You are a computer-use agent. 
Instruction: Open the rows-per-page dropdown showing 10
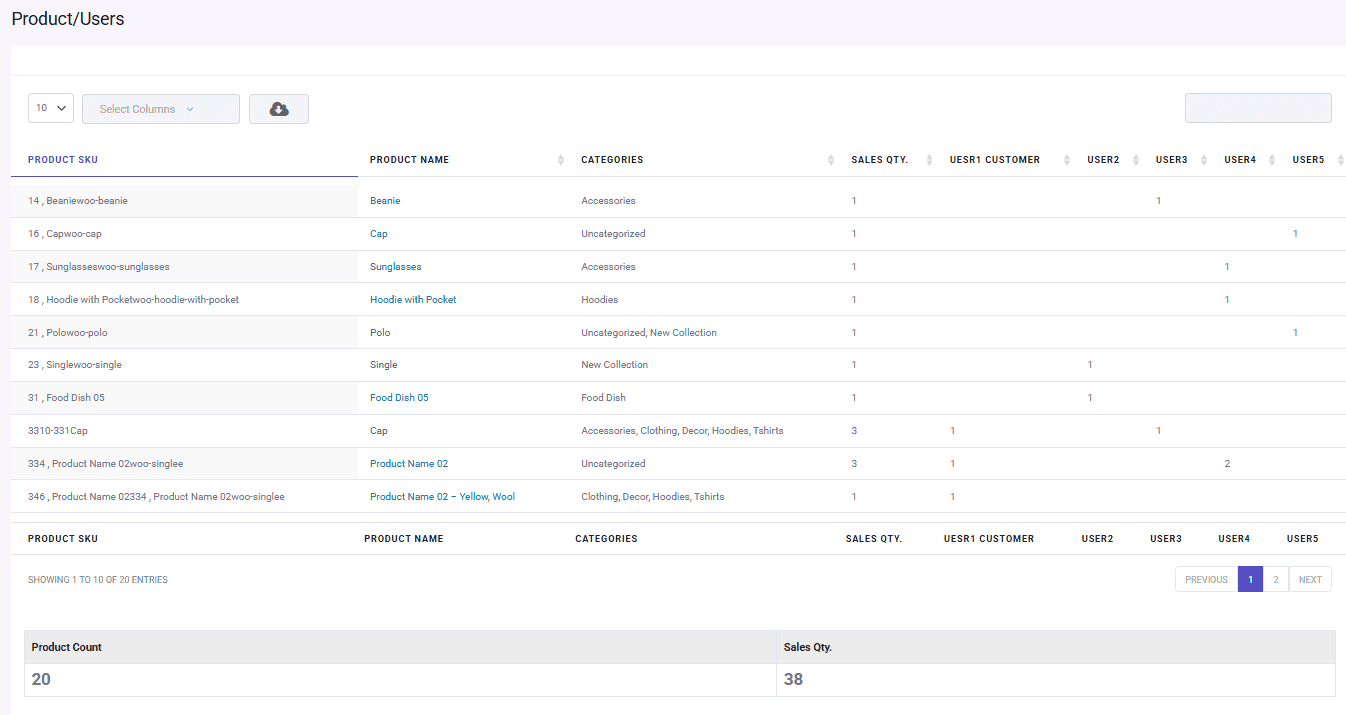(x=50, y=107)
